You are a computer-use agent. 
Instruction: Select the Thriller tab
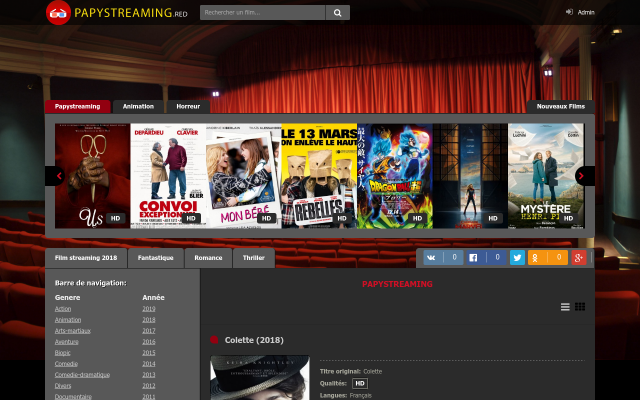click(x=254, y=258)
